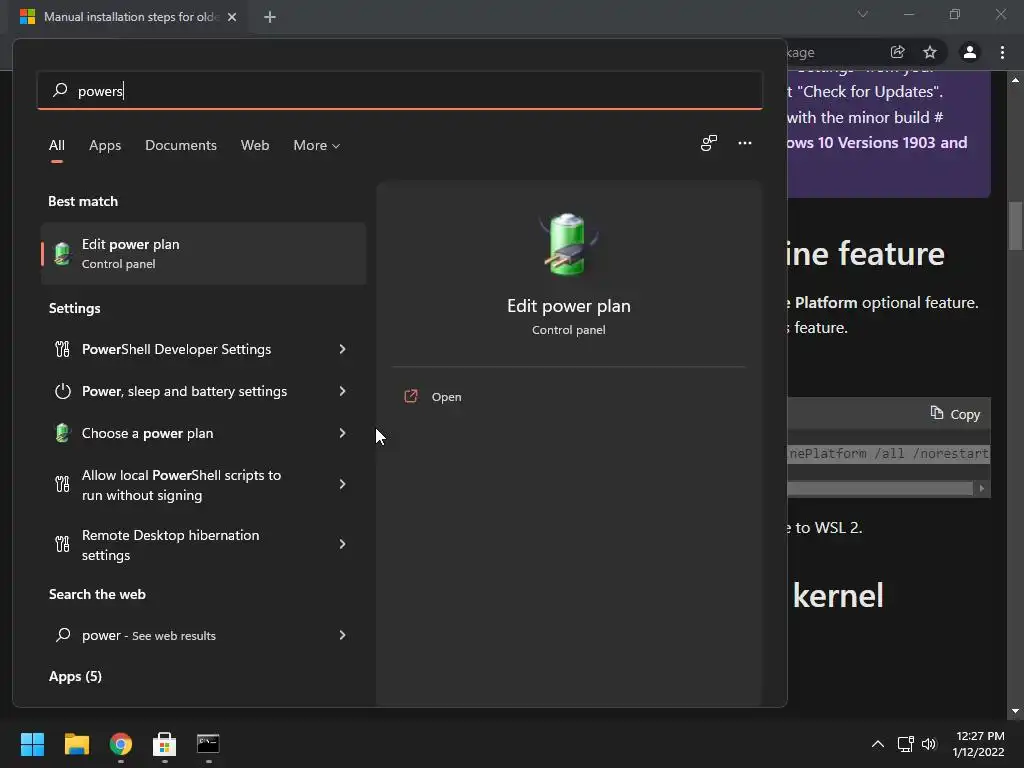Open Google Chrome from the taskbar
The image size is (1024, 768).
click(121, 744)
